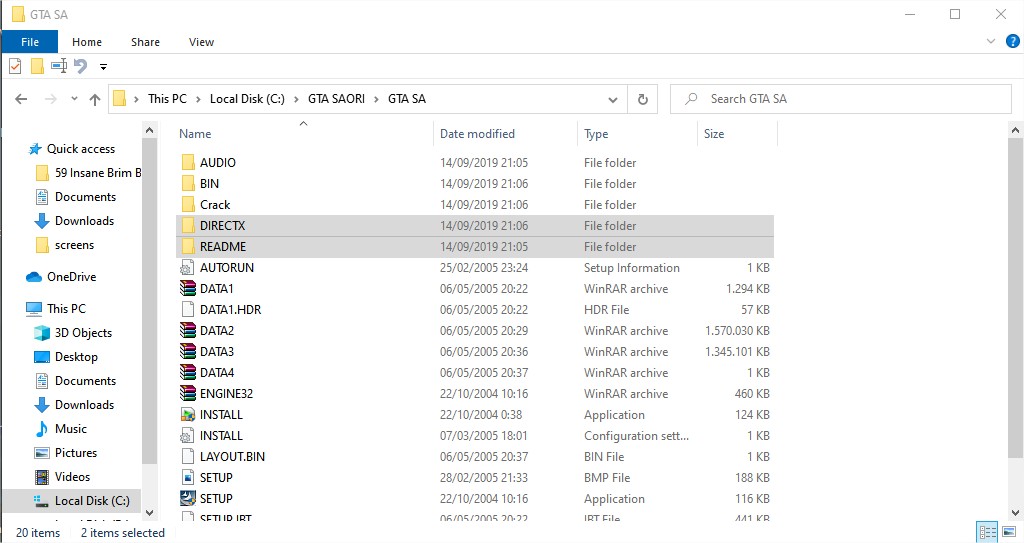Select the DATA1 WinRAR archive icon
The width and height of the screenshot is (1024, 543).
[x=188, y=288]
